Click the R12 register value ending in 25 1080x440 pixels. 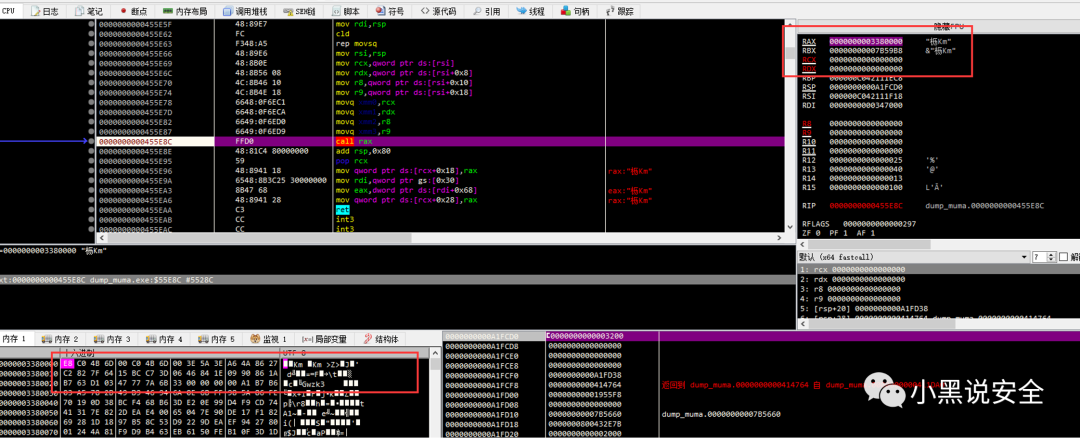tap(866, 160)
